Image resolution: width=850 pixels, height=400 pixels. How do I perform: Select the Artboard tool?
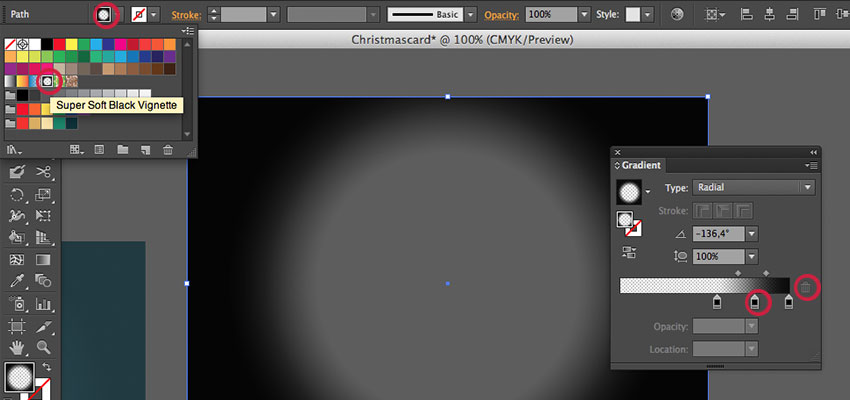tap(17, 326)
